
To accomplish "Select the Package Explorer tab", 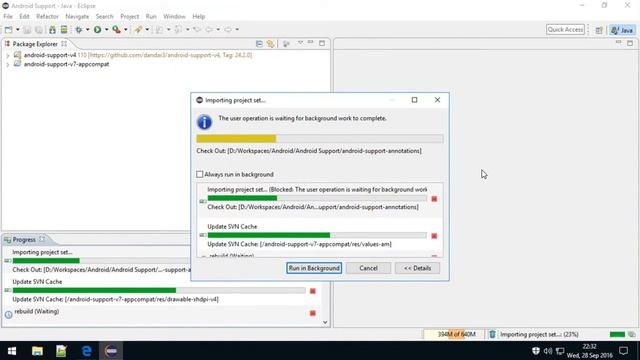I will pyautogui.click(x=35, y=44).
